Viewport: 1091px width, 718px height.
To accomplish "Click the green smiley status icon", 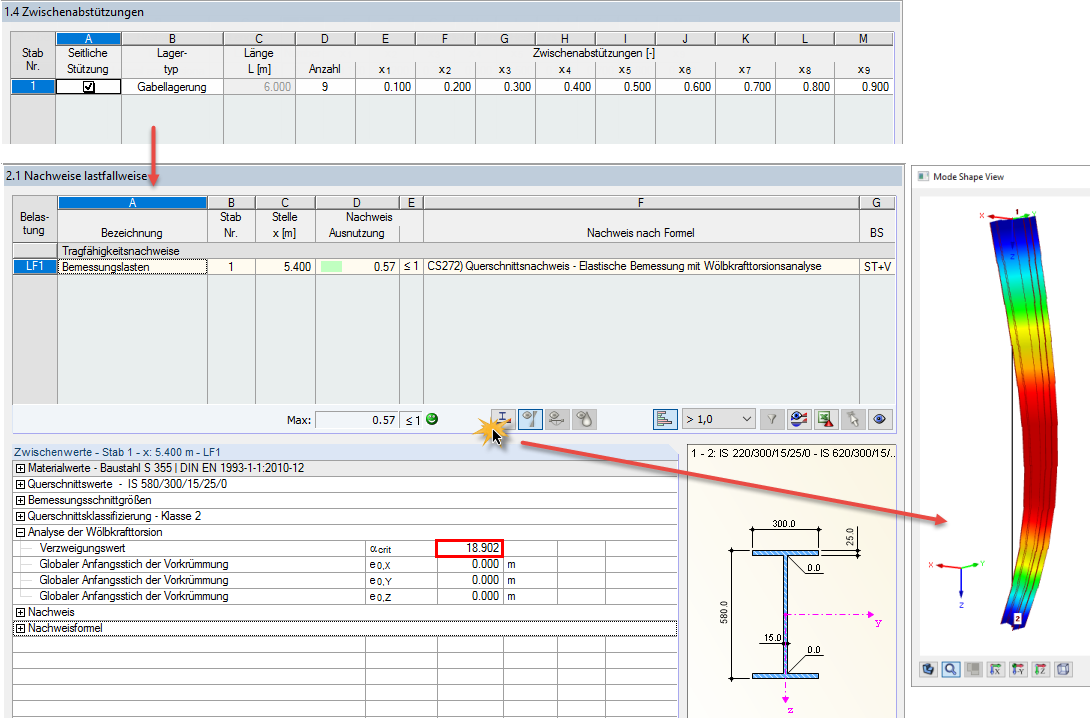I will coord(432,419).
